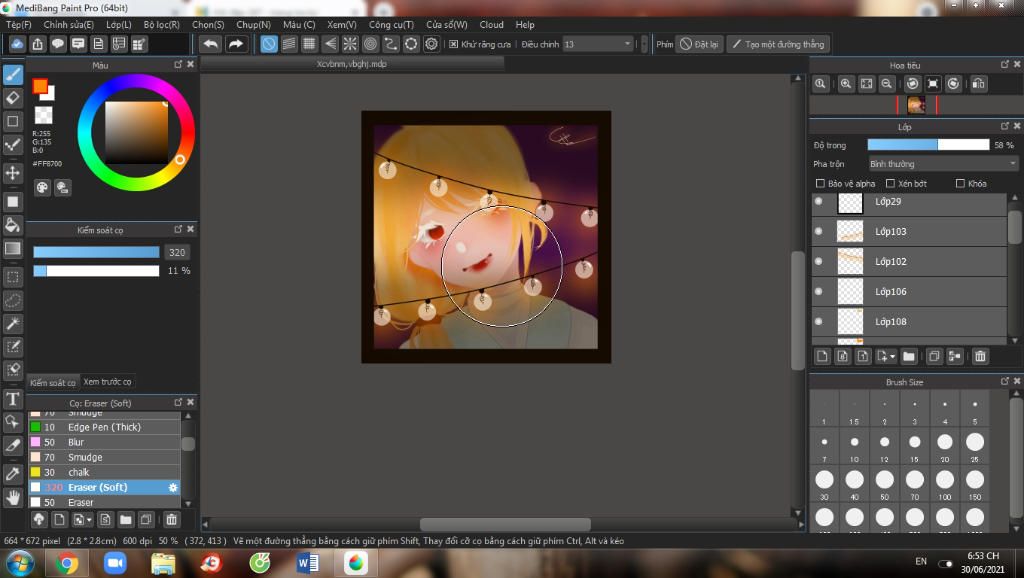Select the Eyedropper tool
The image size is (1024, 578).
(13, 474)
